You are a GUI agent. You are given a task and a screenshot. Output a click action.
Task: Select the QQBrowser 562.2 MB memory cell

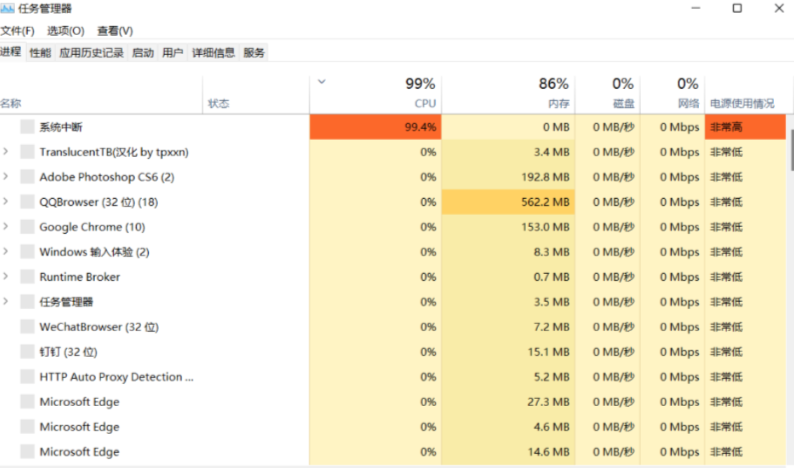pyautogui.click(x=508, y=202)
